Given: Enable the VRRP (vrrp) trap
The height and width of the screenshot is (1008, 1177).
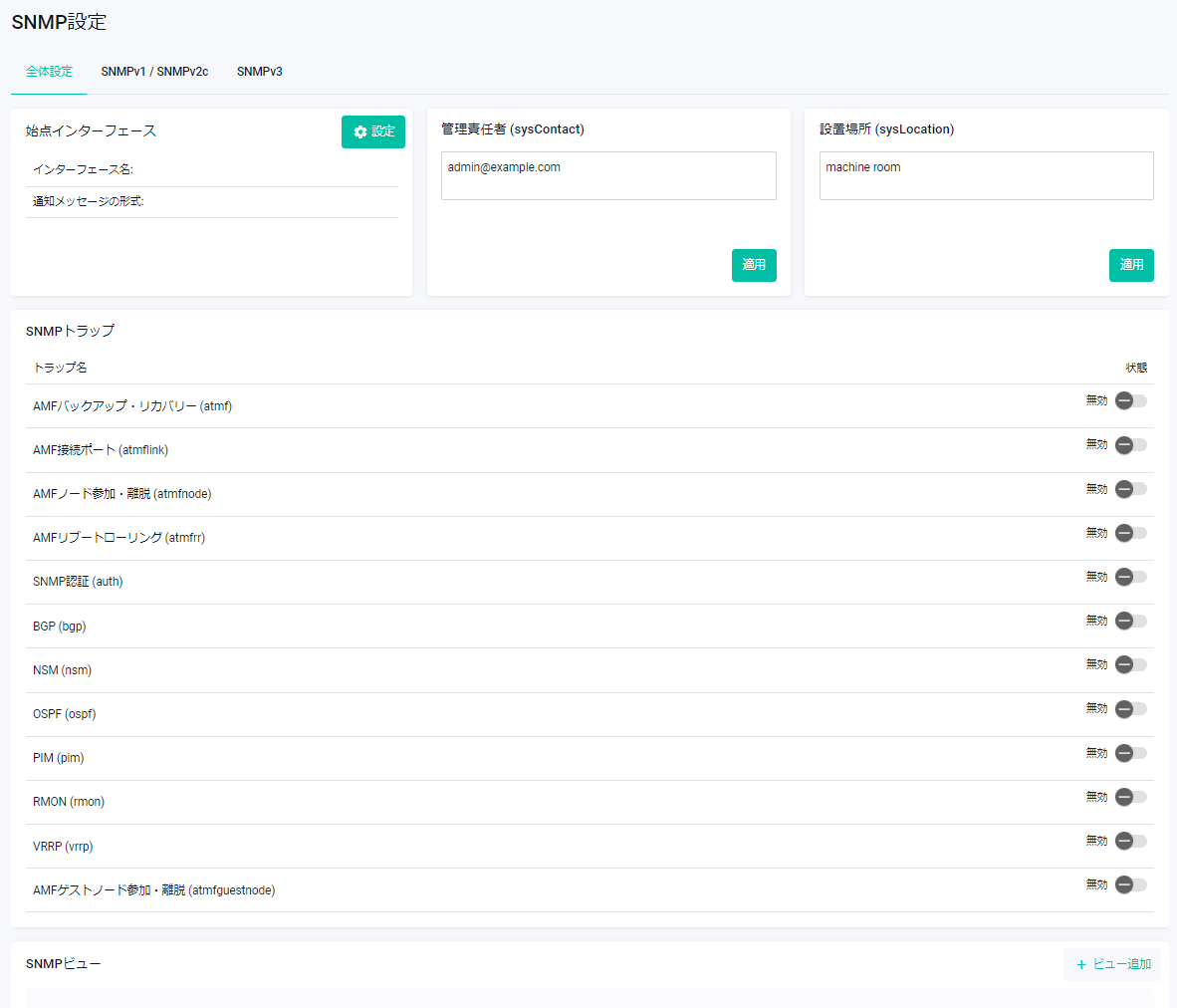Looking at the screenshot, I should point(1130,841).
